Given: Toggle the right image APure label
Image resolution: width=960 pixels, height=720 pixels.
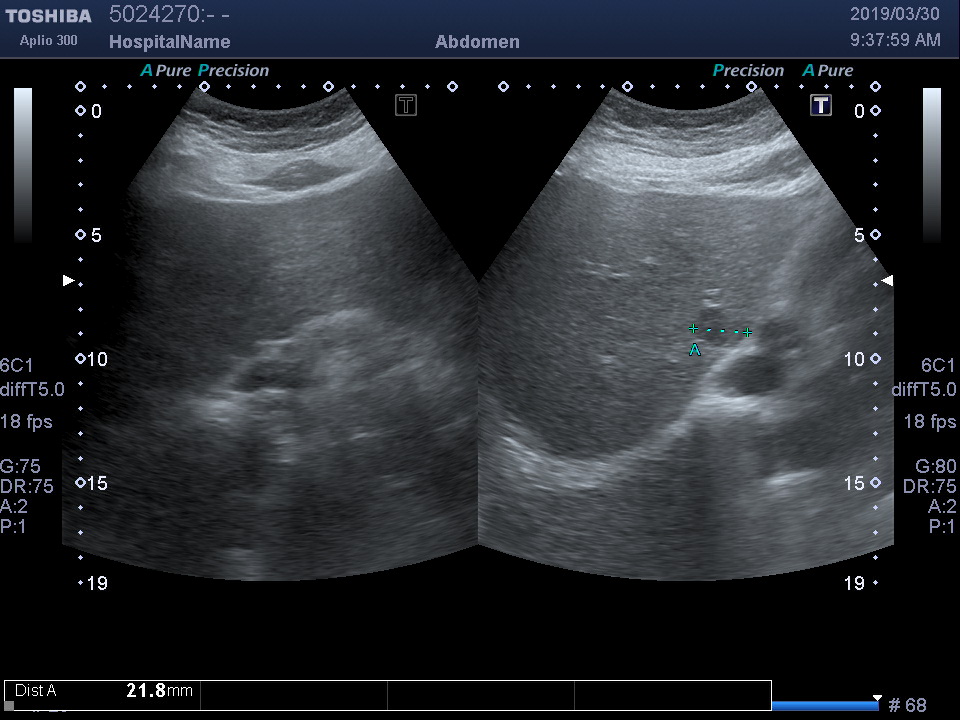Looking at the screenshot, I should point(828,71).
